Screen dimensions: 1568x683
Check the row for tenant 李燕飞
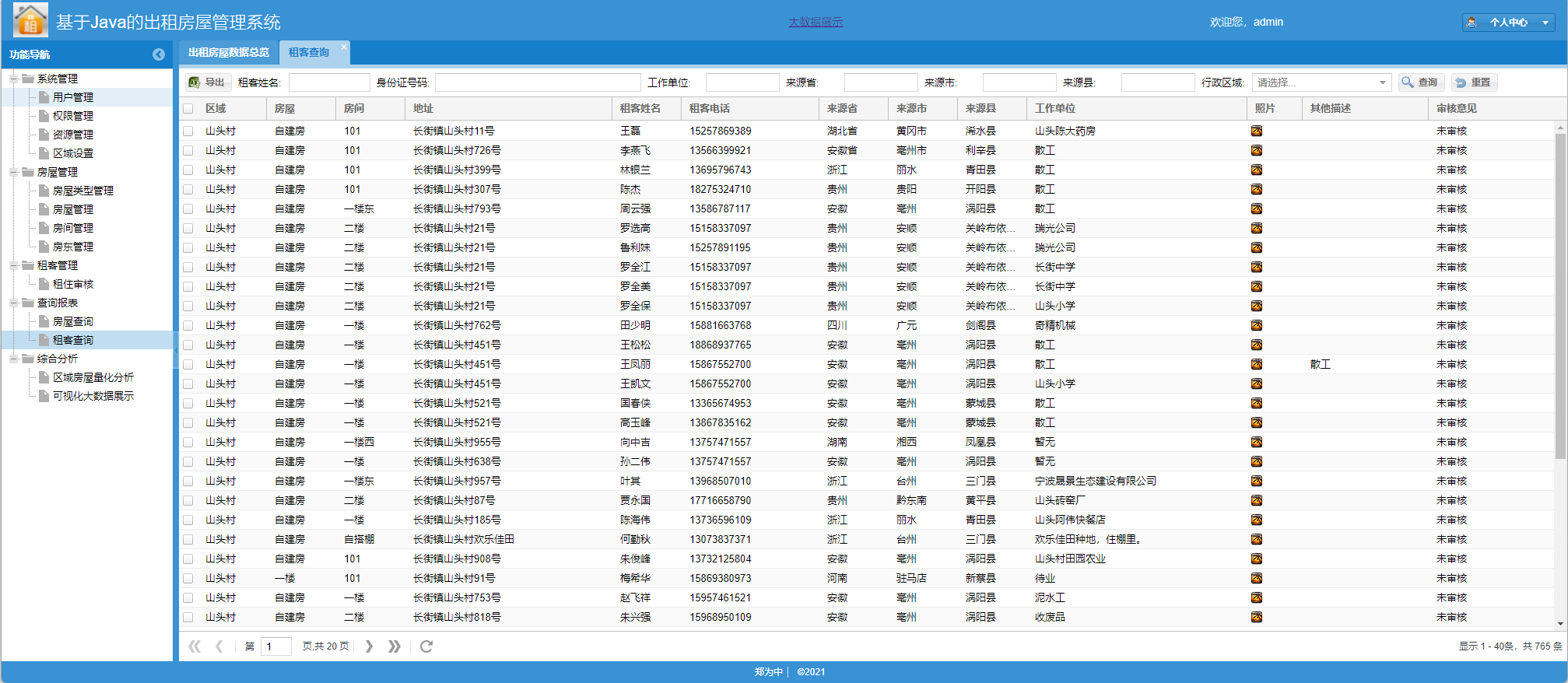click(x=188, y=150)
